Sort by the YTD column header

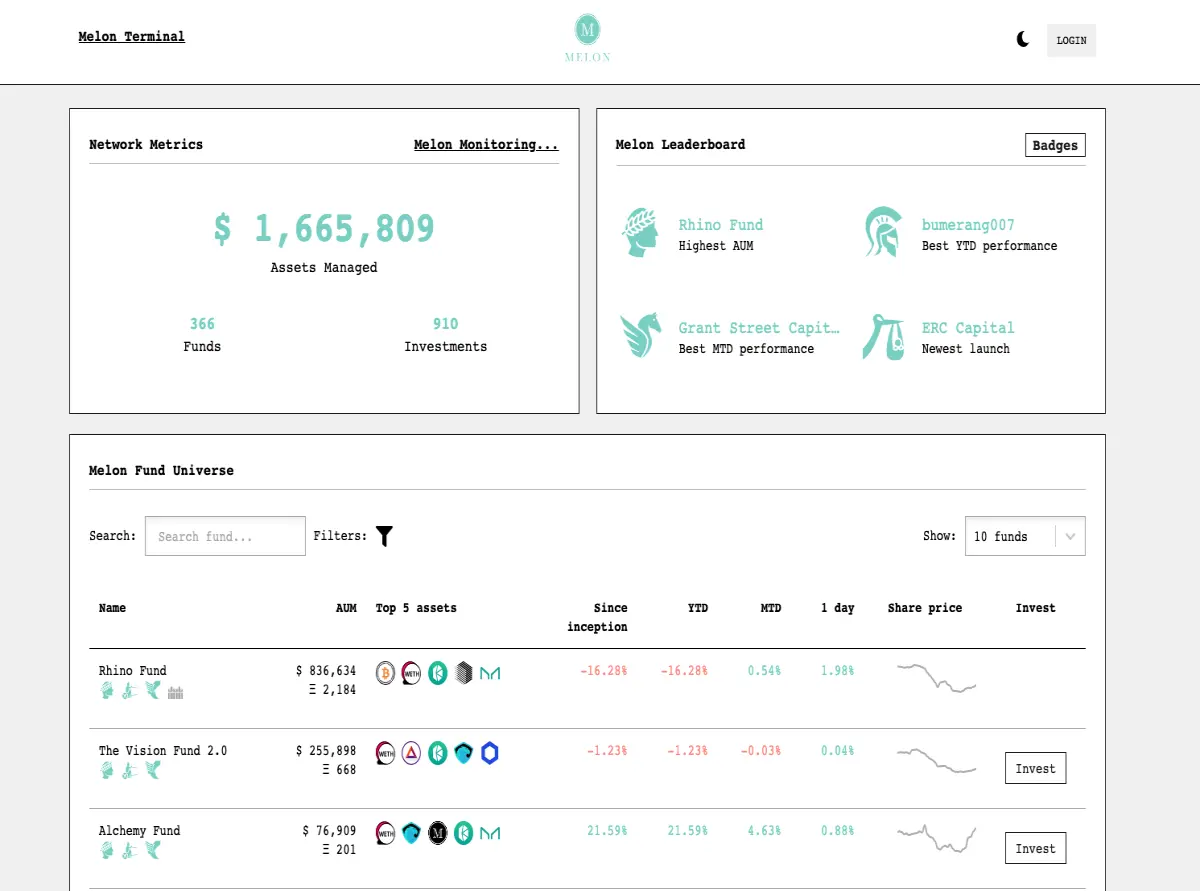(697, 608)
